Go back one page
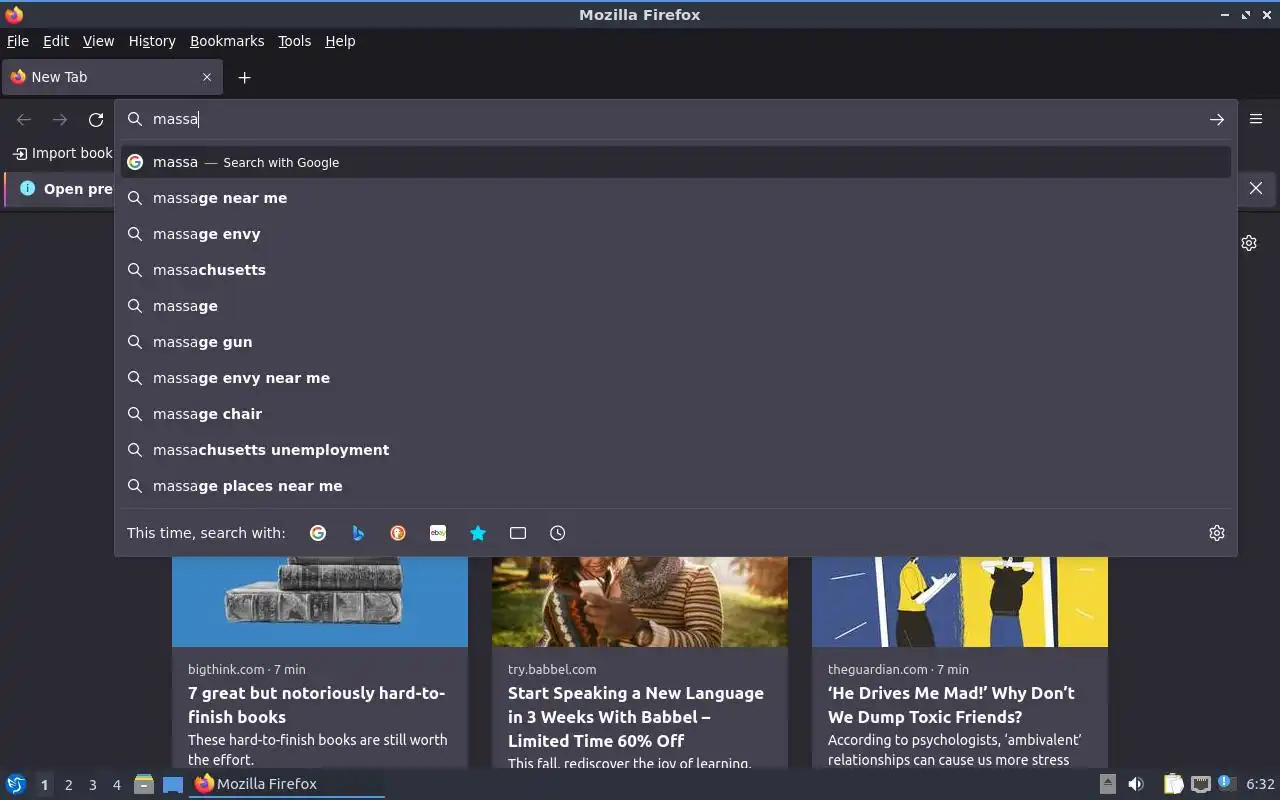 (24, 119)
